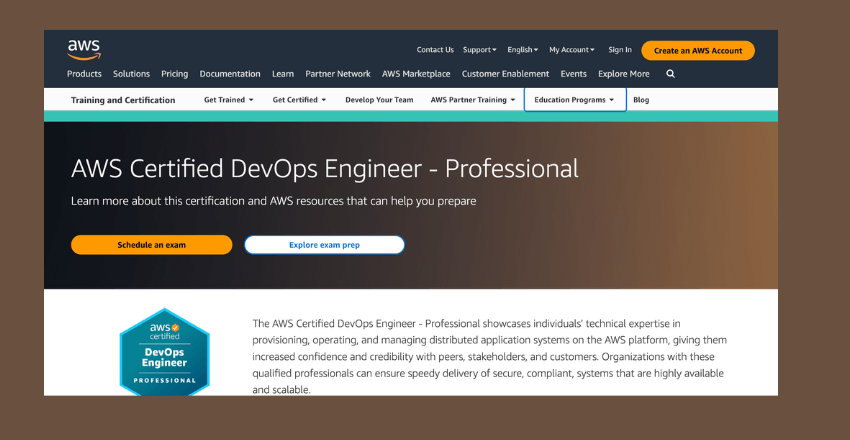Go to AWS Marketplace
850x440 pixels.
click(x=416, y=74)
